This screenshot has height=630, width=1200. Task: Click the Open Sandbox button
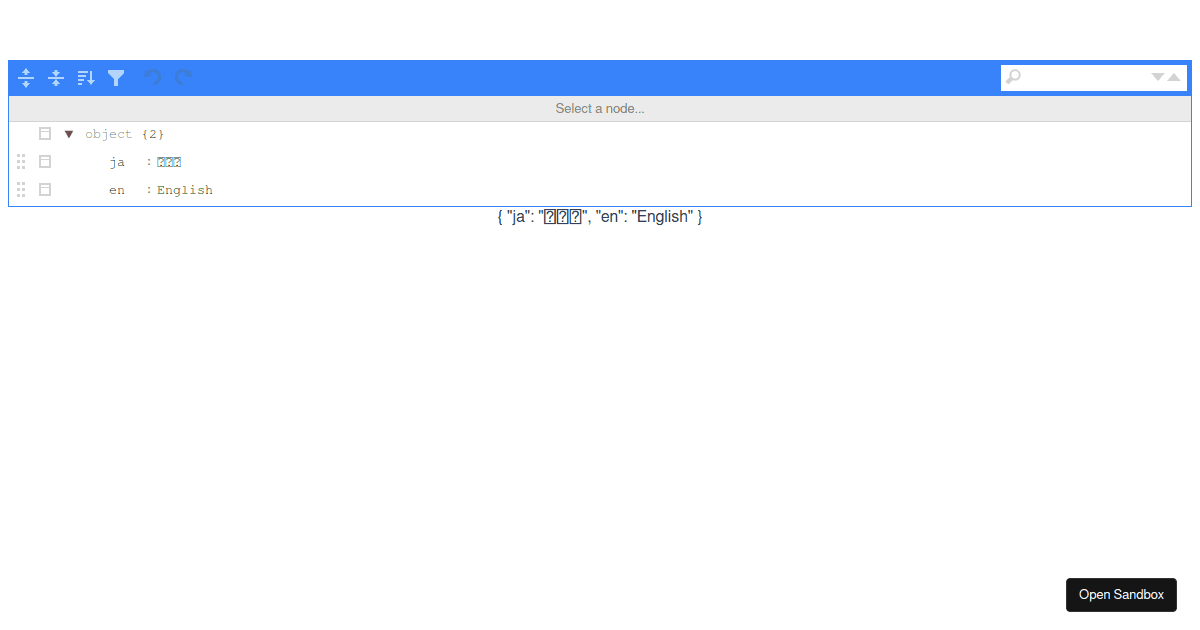1121,594
